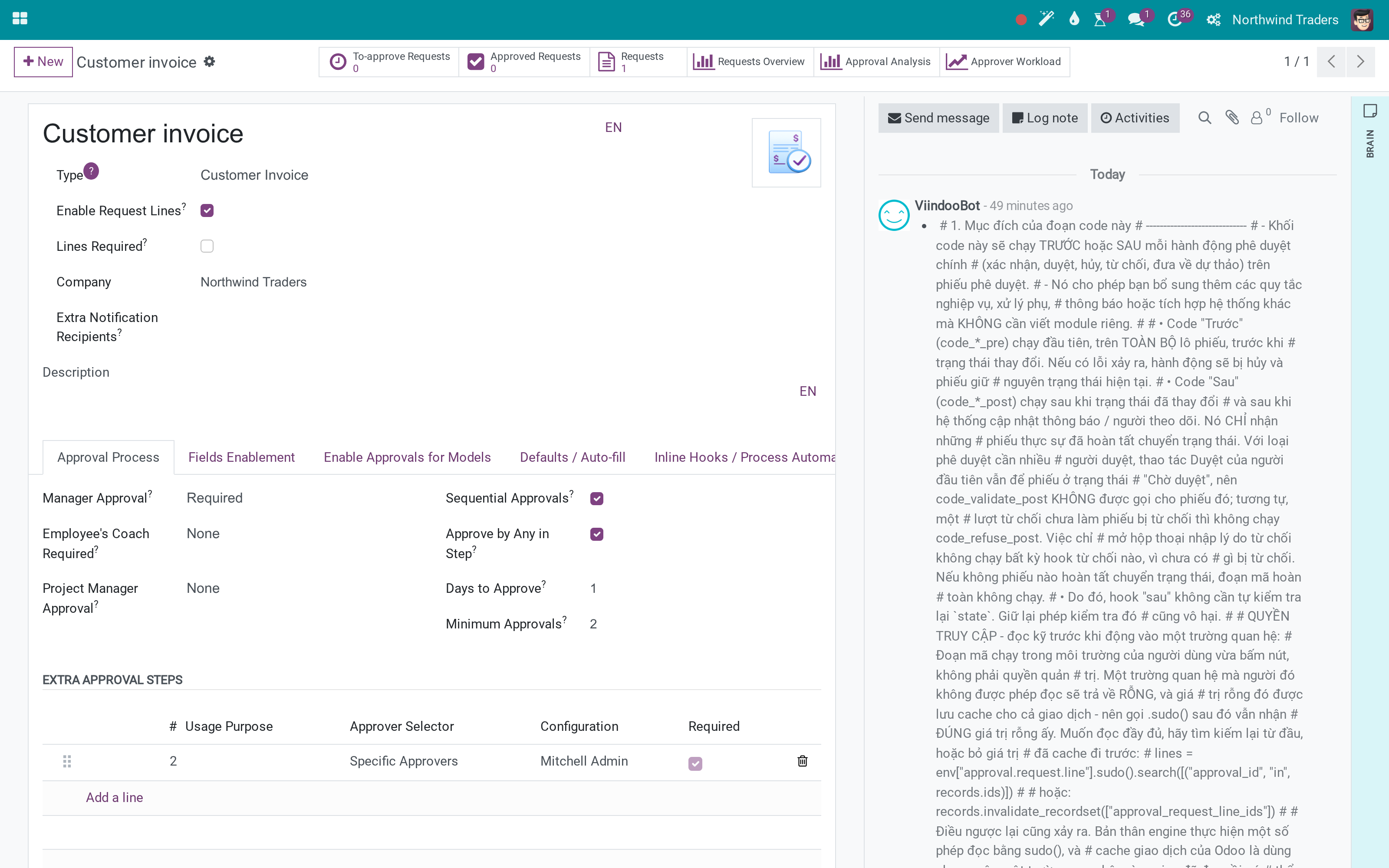Open the activities clock icon with 36
Image resolution: width=1389 pixels, height=868 pixels.
[x=1175, y=20]
